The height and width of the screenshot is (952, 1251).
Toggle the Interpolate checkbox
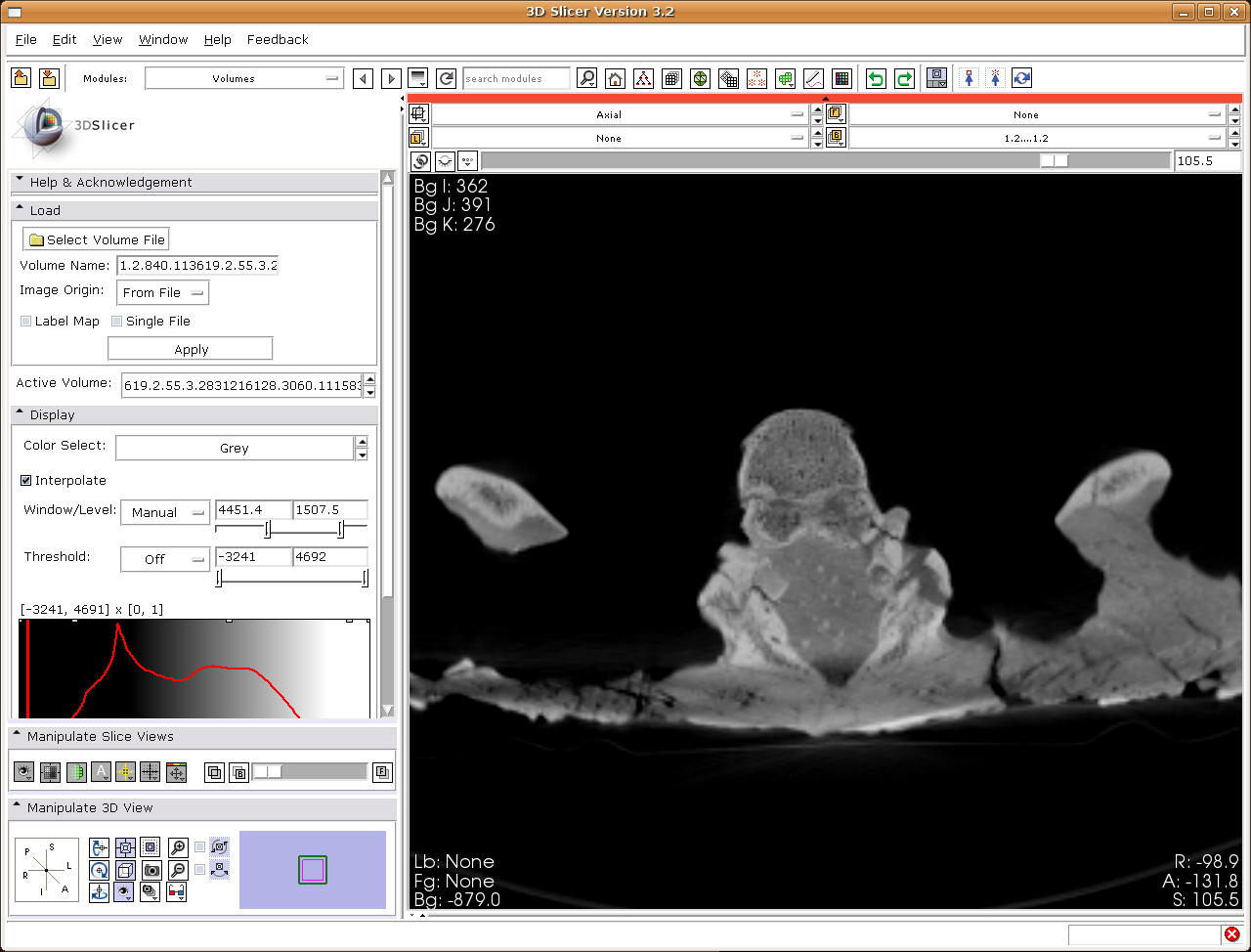[26, 481]
